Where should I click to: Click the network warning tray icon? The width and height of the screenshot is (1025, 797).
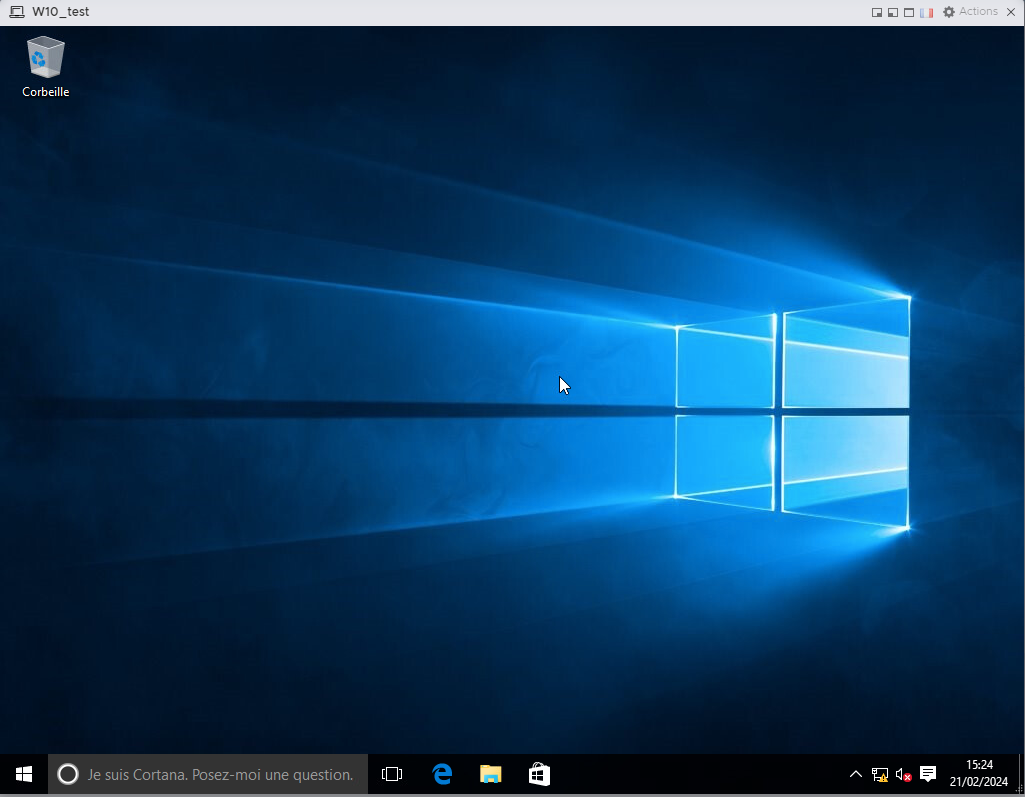[880, 774]
